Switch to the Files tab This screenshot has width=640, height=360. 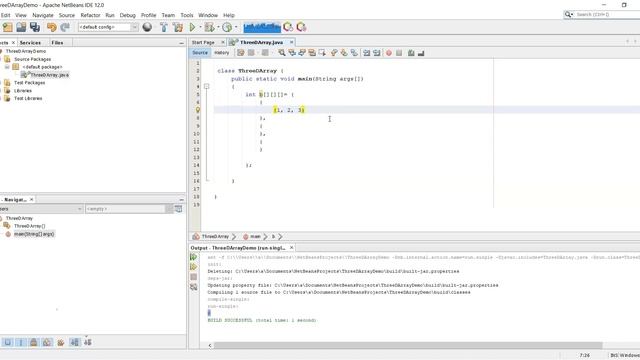[x=57, y=42]
